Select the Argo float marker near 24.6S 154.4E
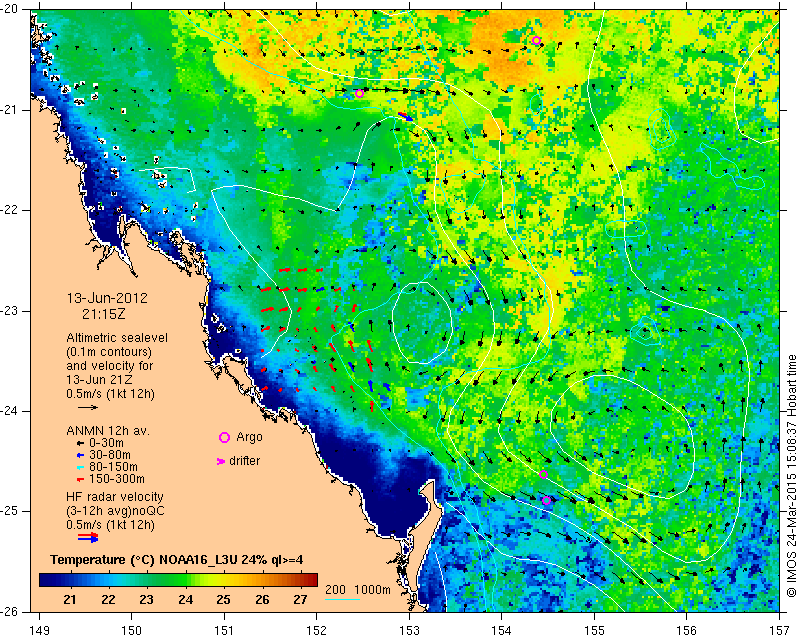800x640 pixels. [543, 474]
